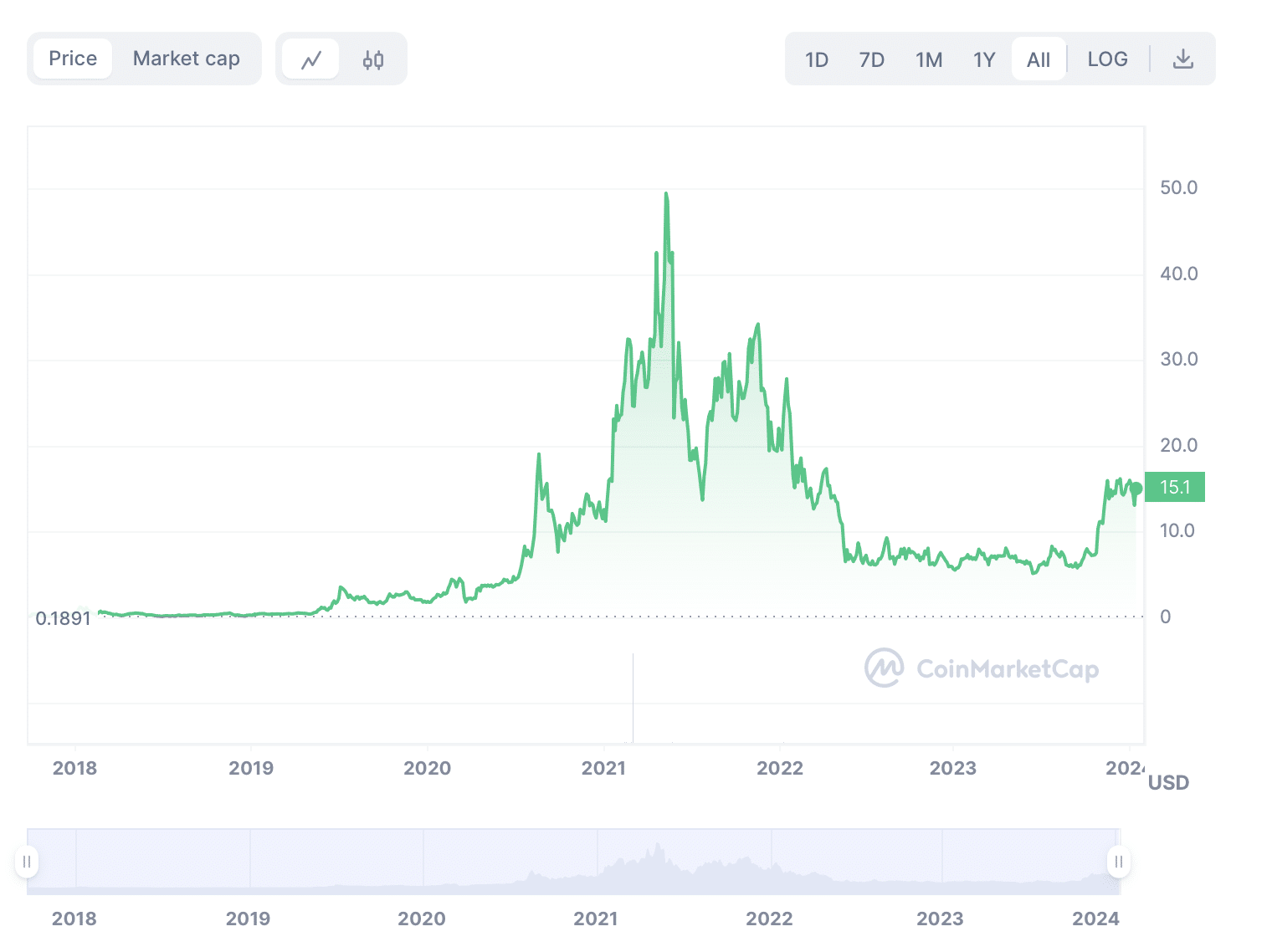
Task: Click the 30.0 price axis label
Action: pos(1178,359)
